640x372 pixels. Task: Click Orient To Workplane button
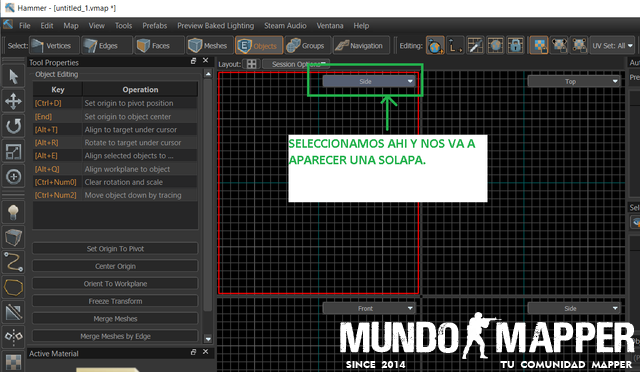click(115, 283)
